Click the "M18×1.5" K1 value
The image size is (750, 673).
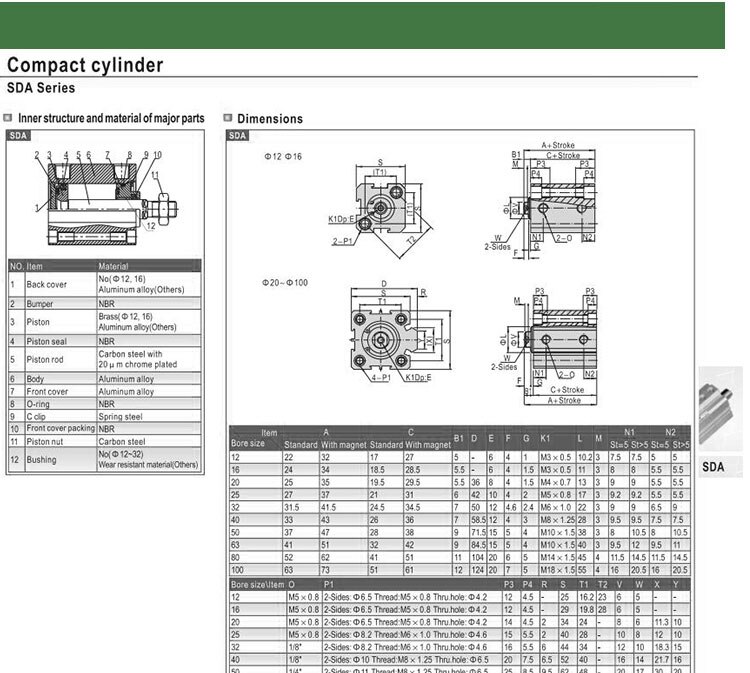point(557,570)
